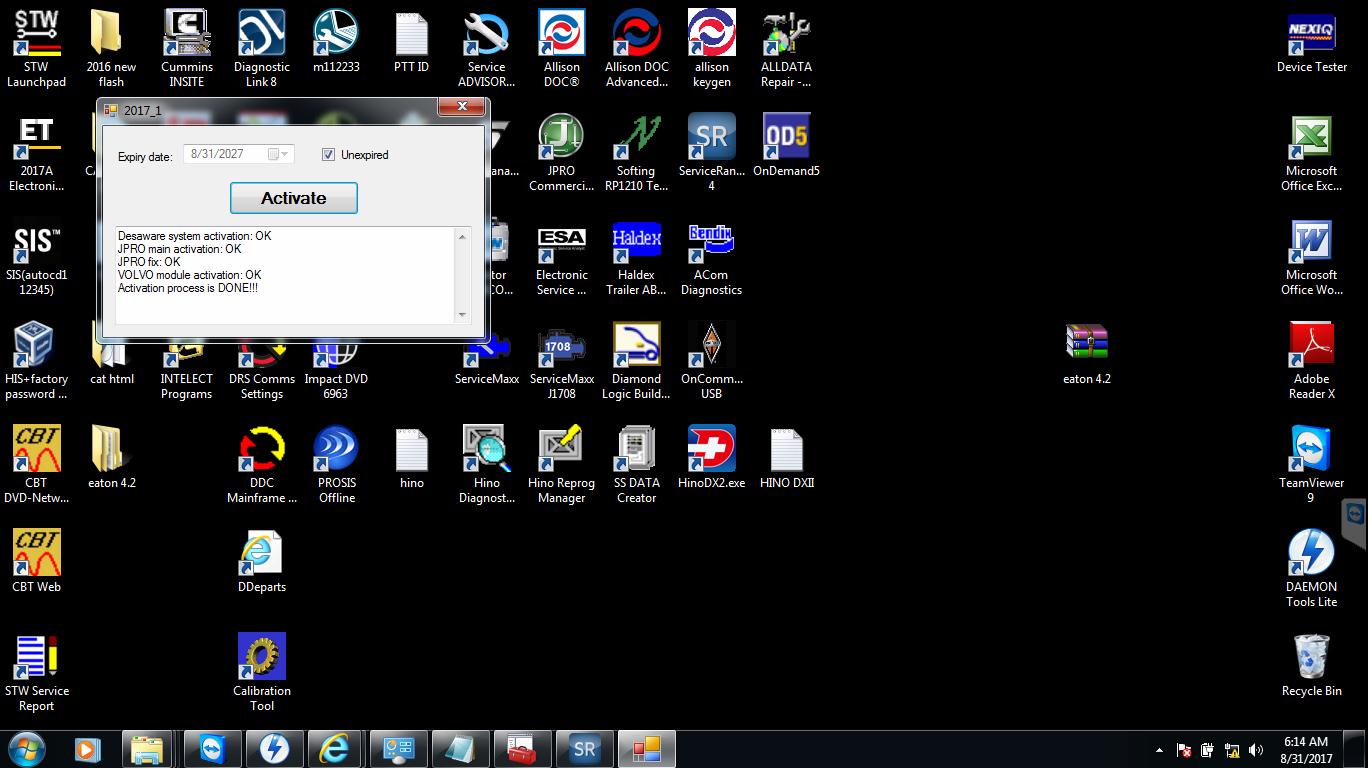
Task: Launch DDC Mainframe shortcut
Action: [x=261, y=464]
